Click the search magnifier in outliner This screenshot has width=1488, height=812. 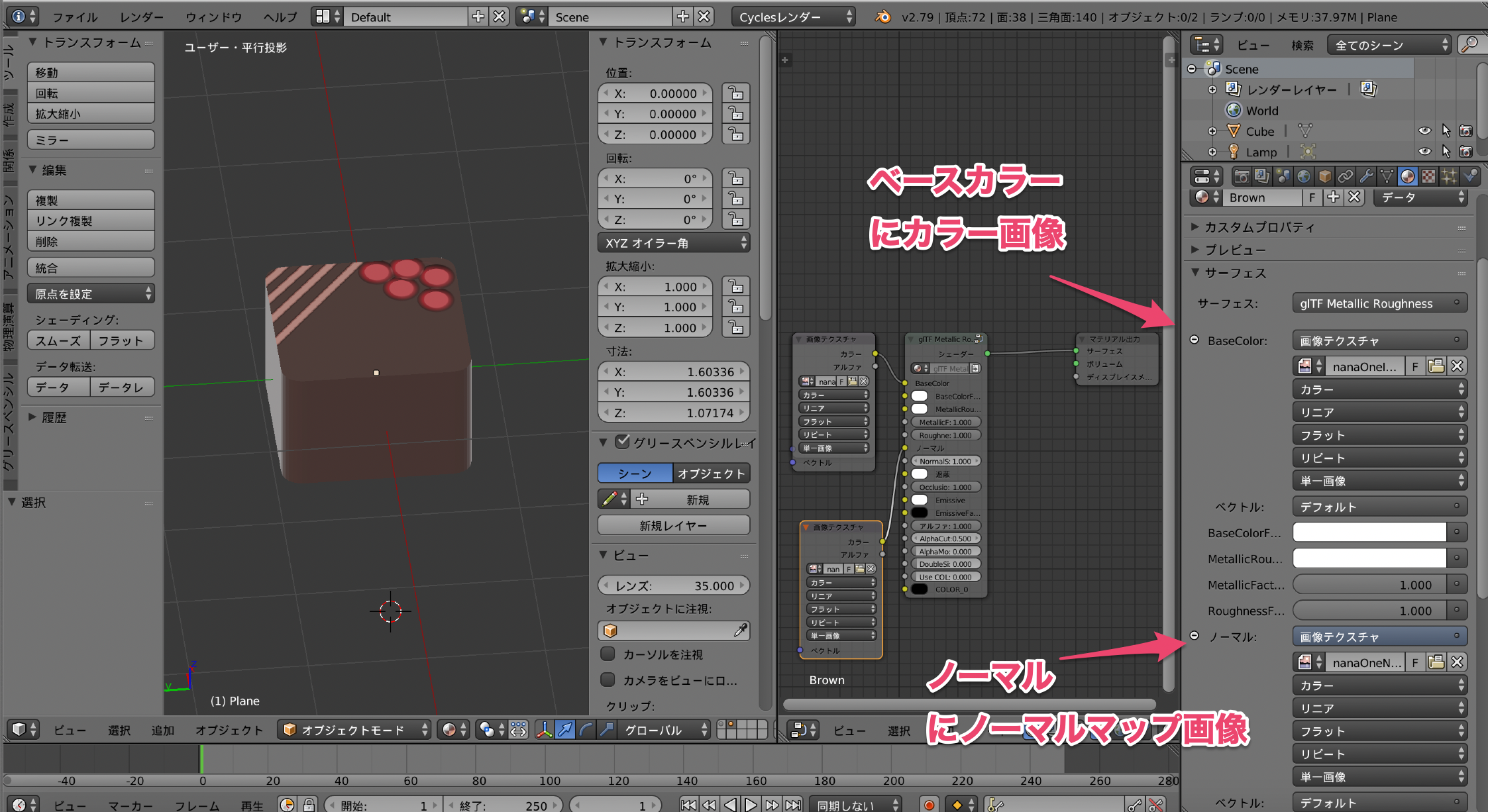[1470, 45]
